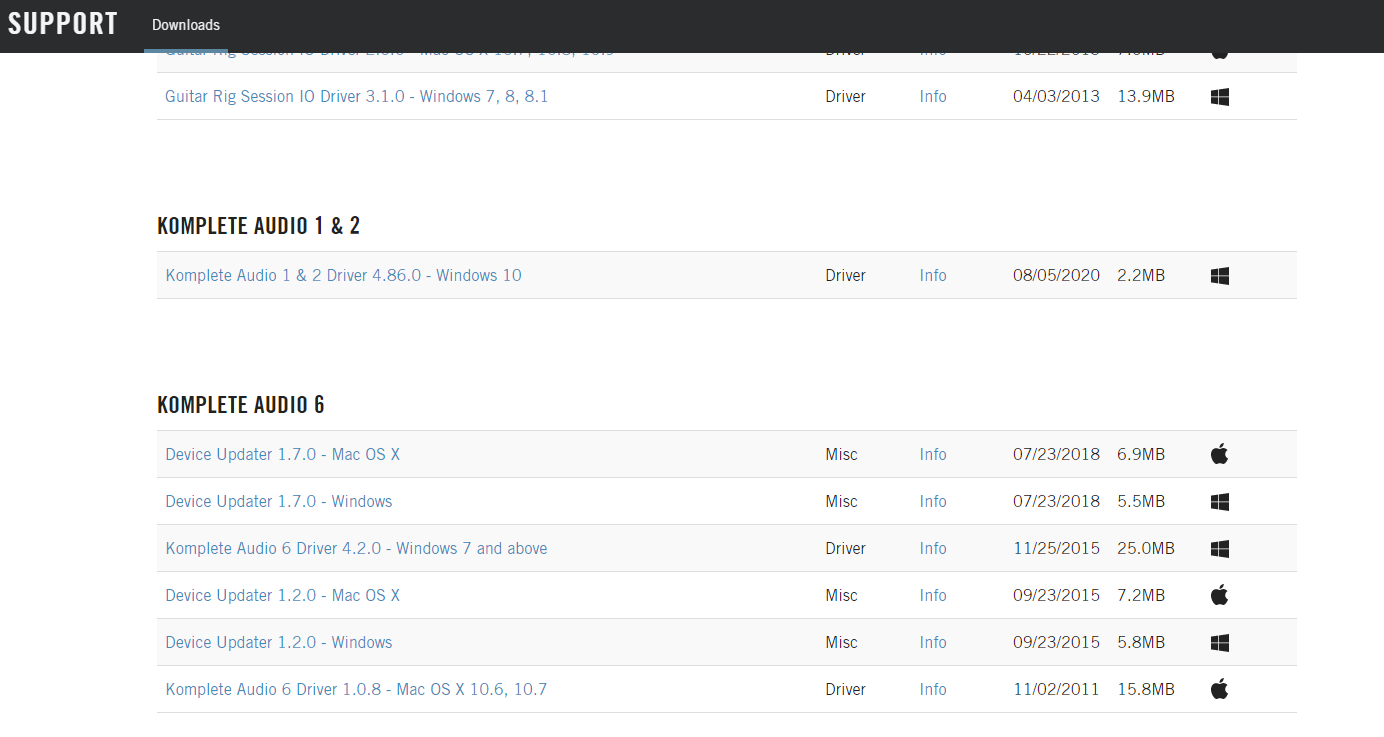This screenshot has height=737, width=1384.
Task: Download Komplete Audio 1 & 2 Driver 4.86.0
Action: 343,276
